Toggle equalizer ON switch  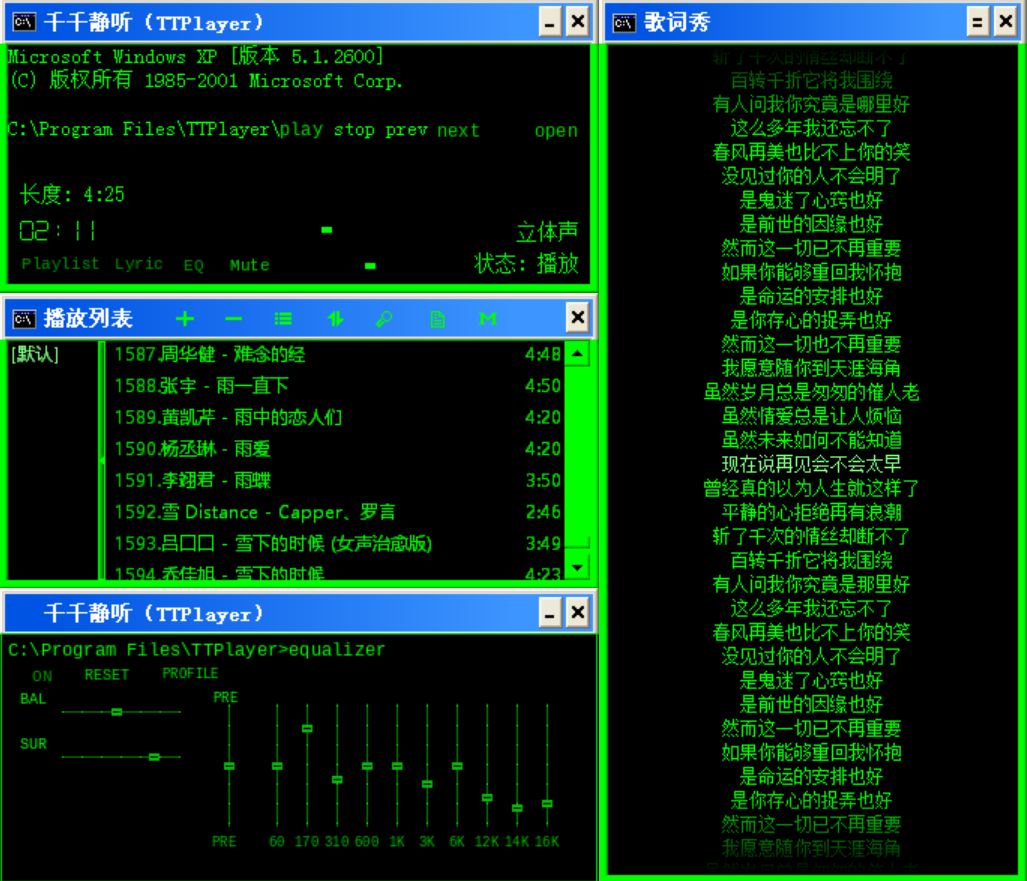tap(42, 676)
